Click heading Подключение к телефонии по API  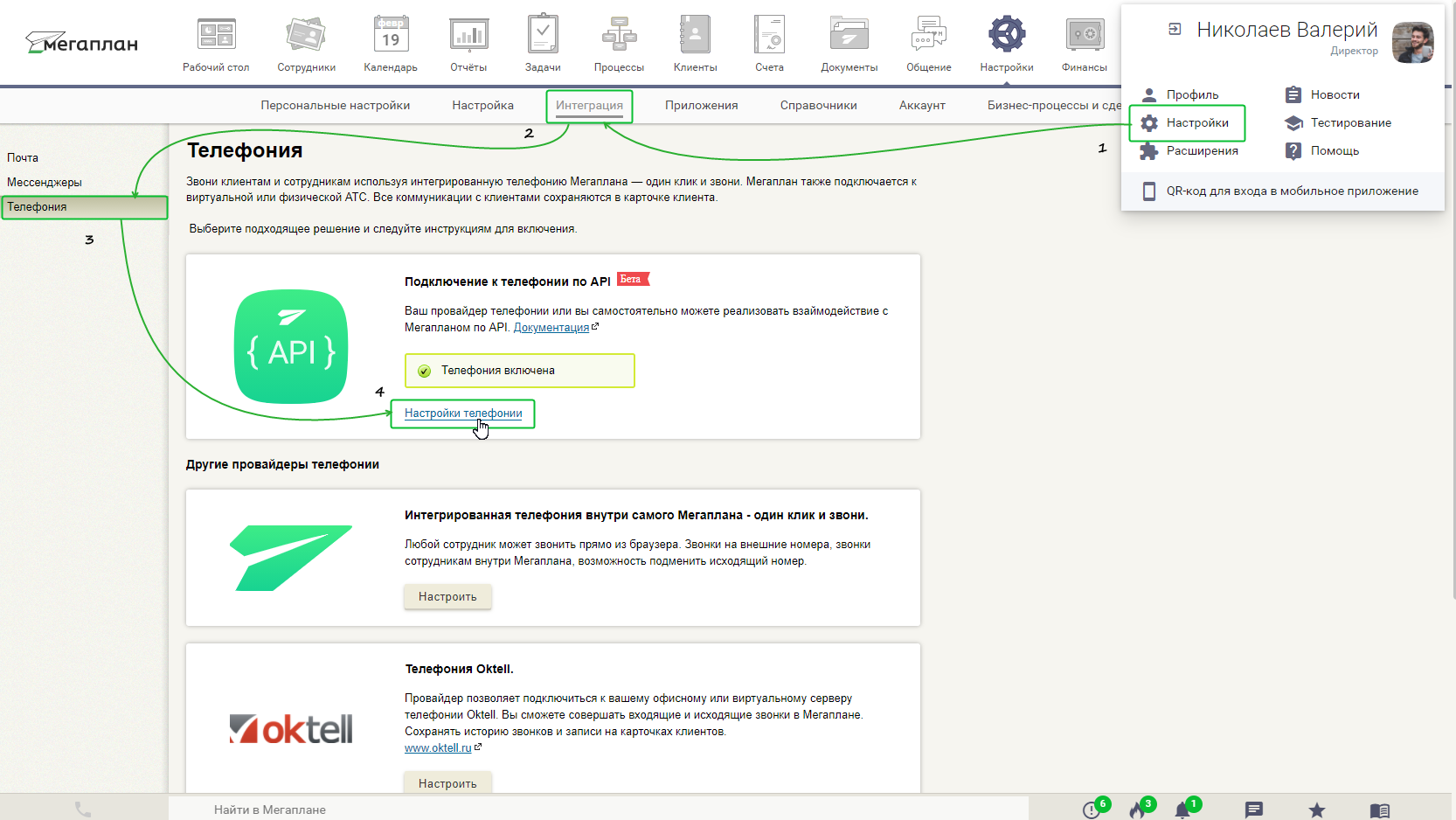(x=508, y=281)
